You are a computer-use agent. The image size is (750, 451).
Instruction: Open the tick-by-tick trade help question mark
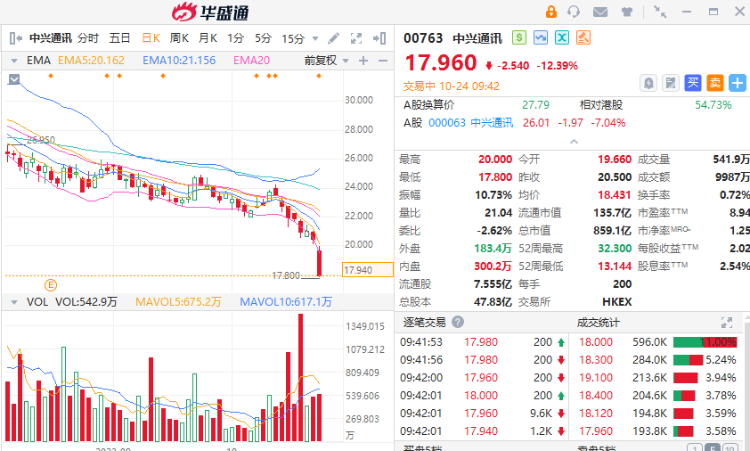tap(458, 322)
